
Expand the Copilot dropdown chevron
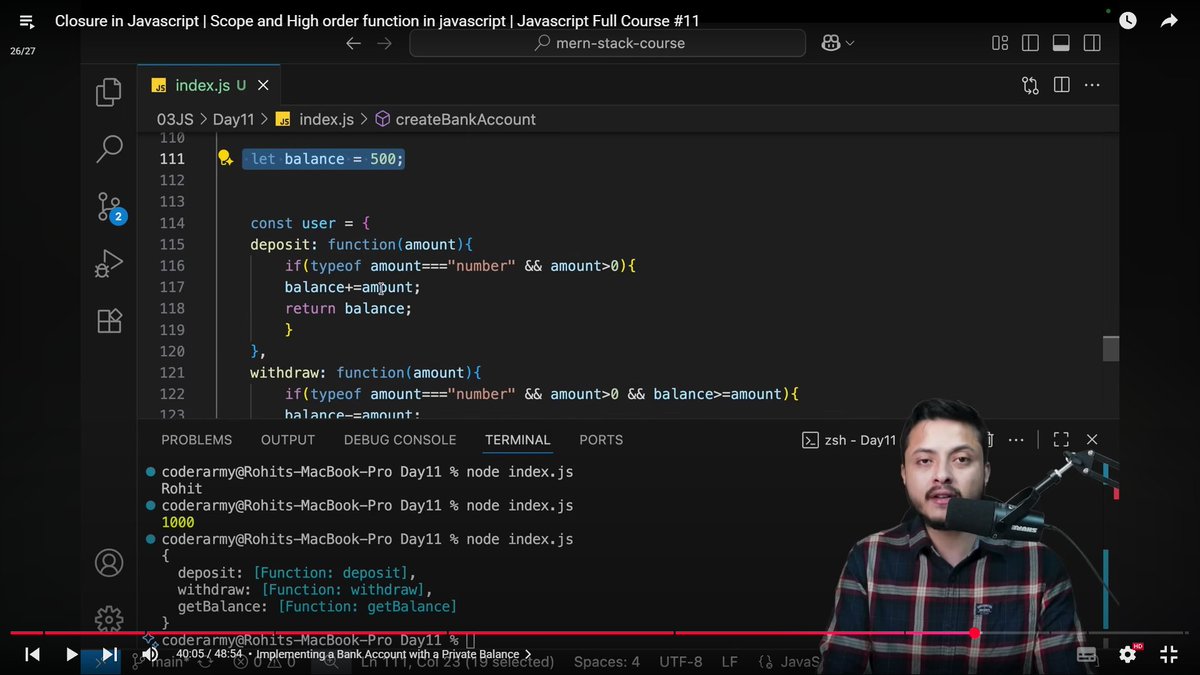click(x=850, y=43)
